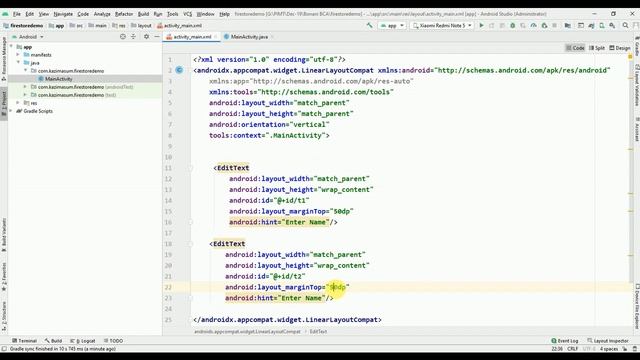This screenshot has width=640, height=360.
Task: Open the Build menu
Action: tap(143, 14)
